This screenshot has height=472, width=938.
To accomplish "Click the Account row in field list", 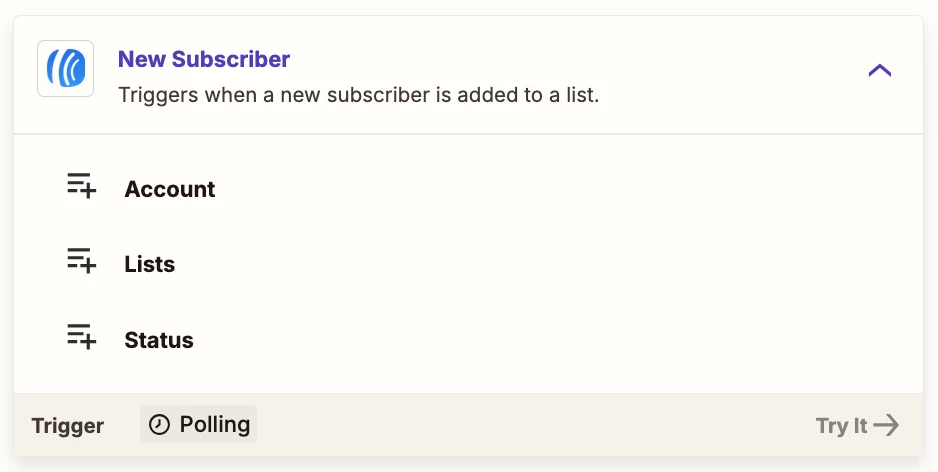I will pyautogui.click(x=468, y=189).
